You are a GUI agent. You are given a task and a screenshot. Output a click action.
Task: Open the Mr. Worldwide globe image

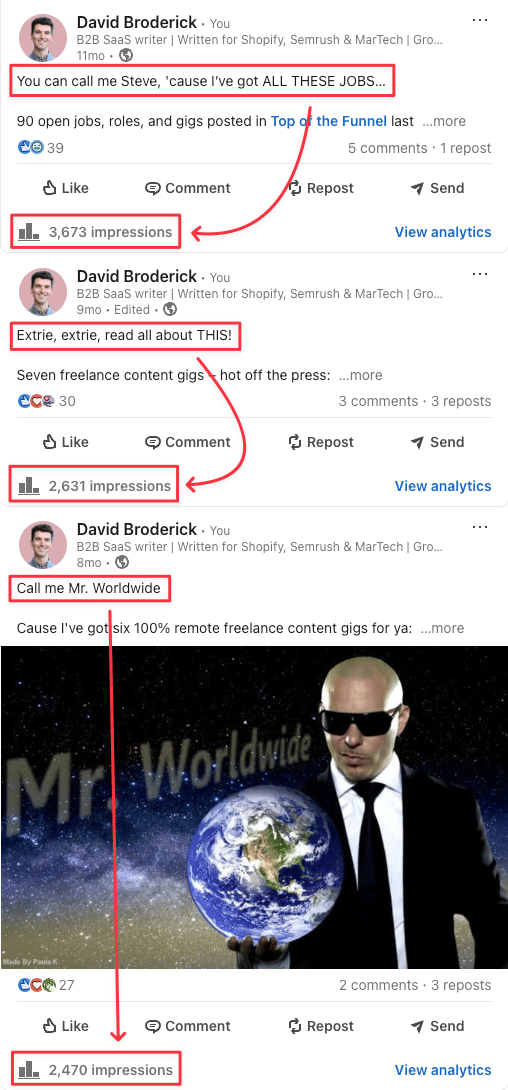click(x=254, y=807)
